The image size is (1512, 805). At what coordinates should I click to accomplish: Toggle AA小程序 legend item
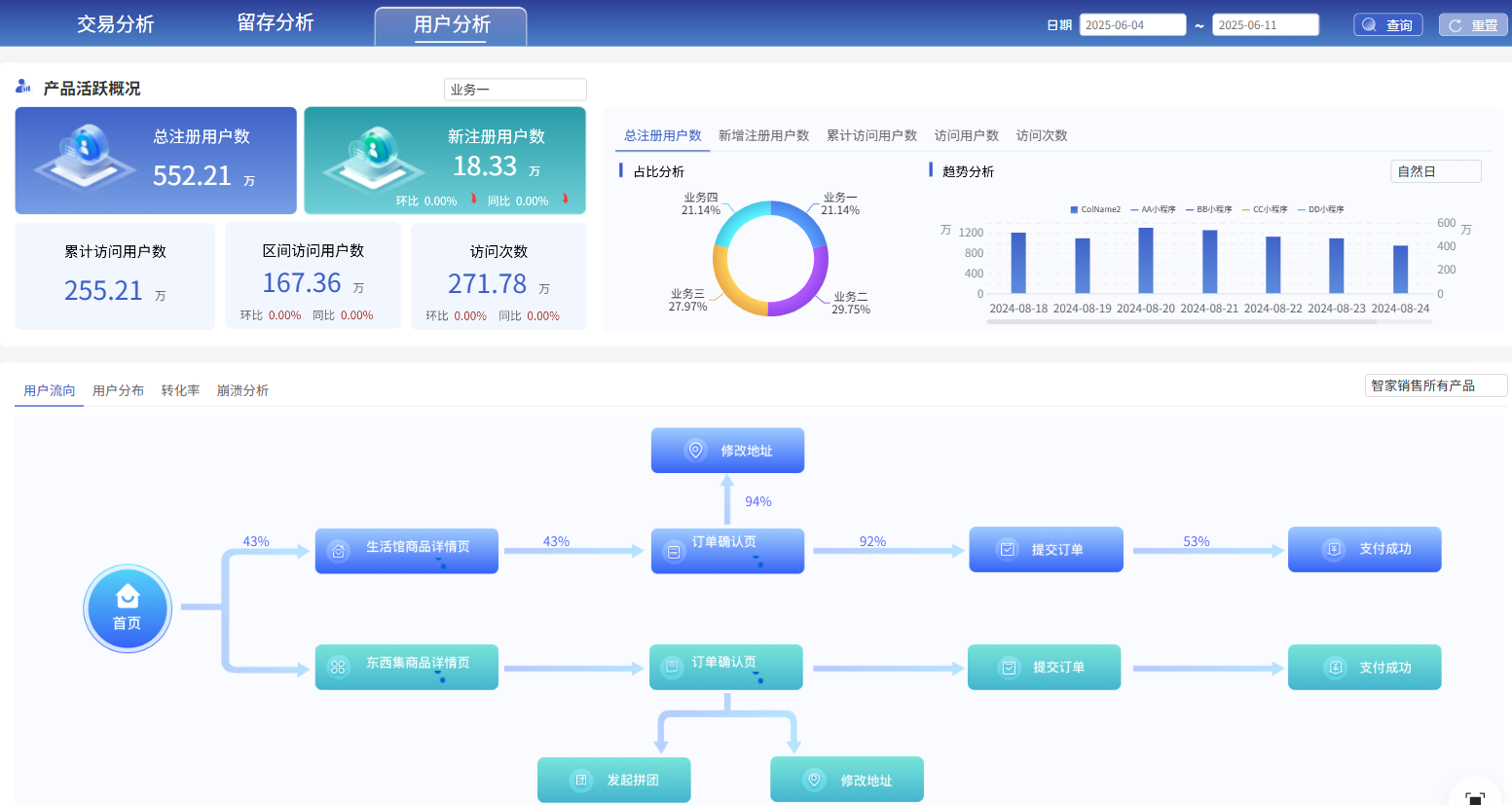[x=1153, y=209]
